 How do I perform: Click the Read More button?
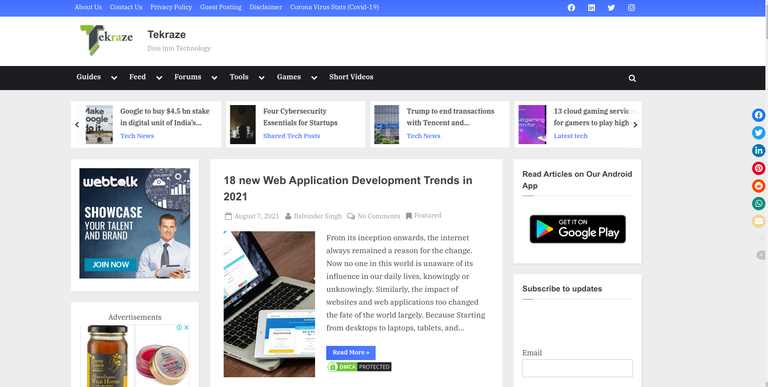[351, 353]
